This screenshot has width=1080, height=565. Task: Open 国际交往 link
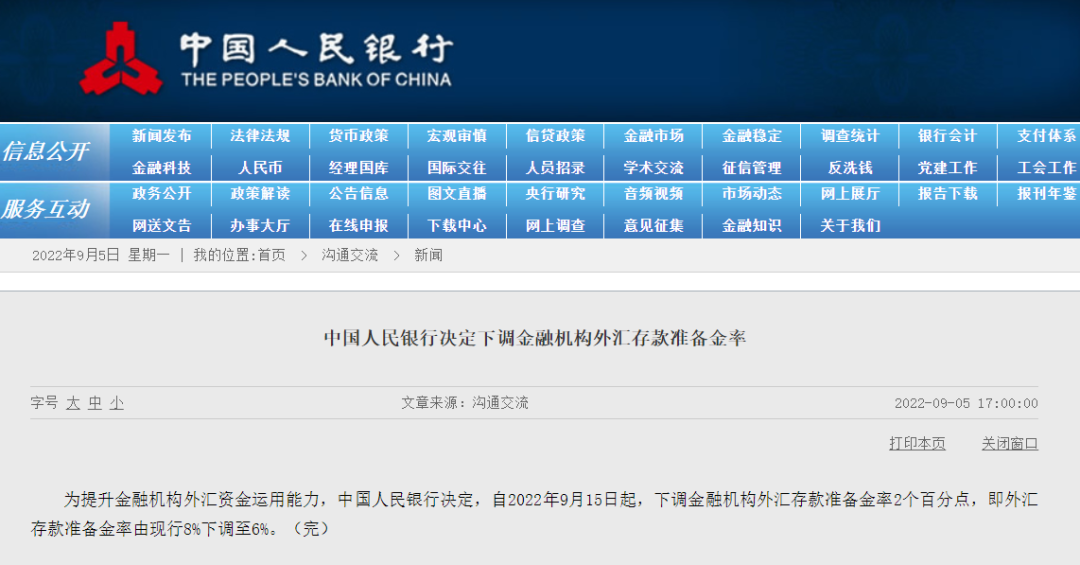457,167
